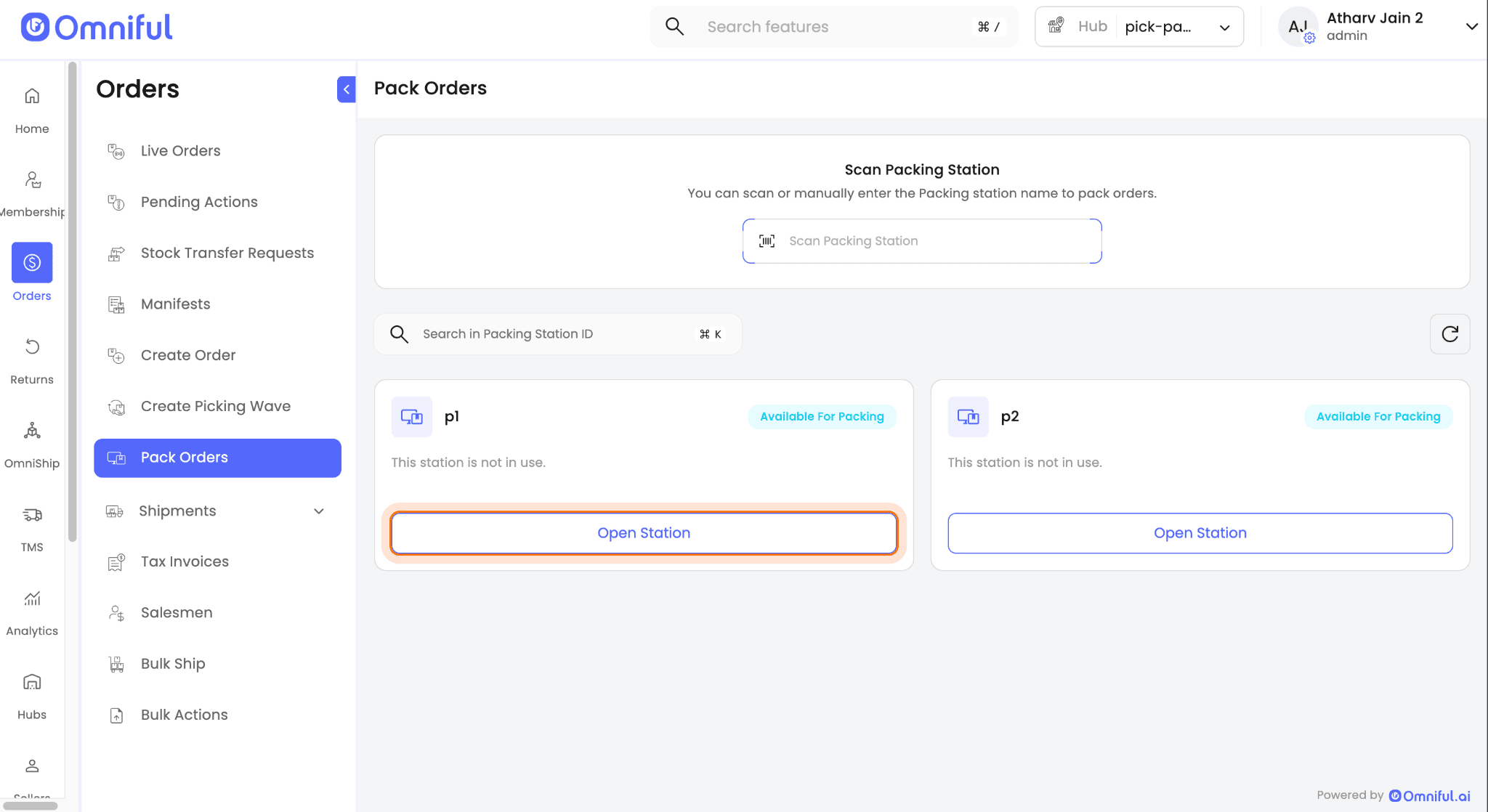Image resolution: width=1488 pixels, height=812 pixels.
Task: Click the refresh stations icon
Action: click(x=1449, y=334)
